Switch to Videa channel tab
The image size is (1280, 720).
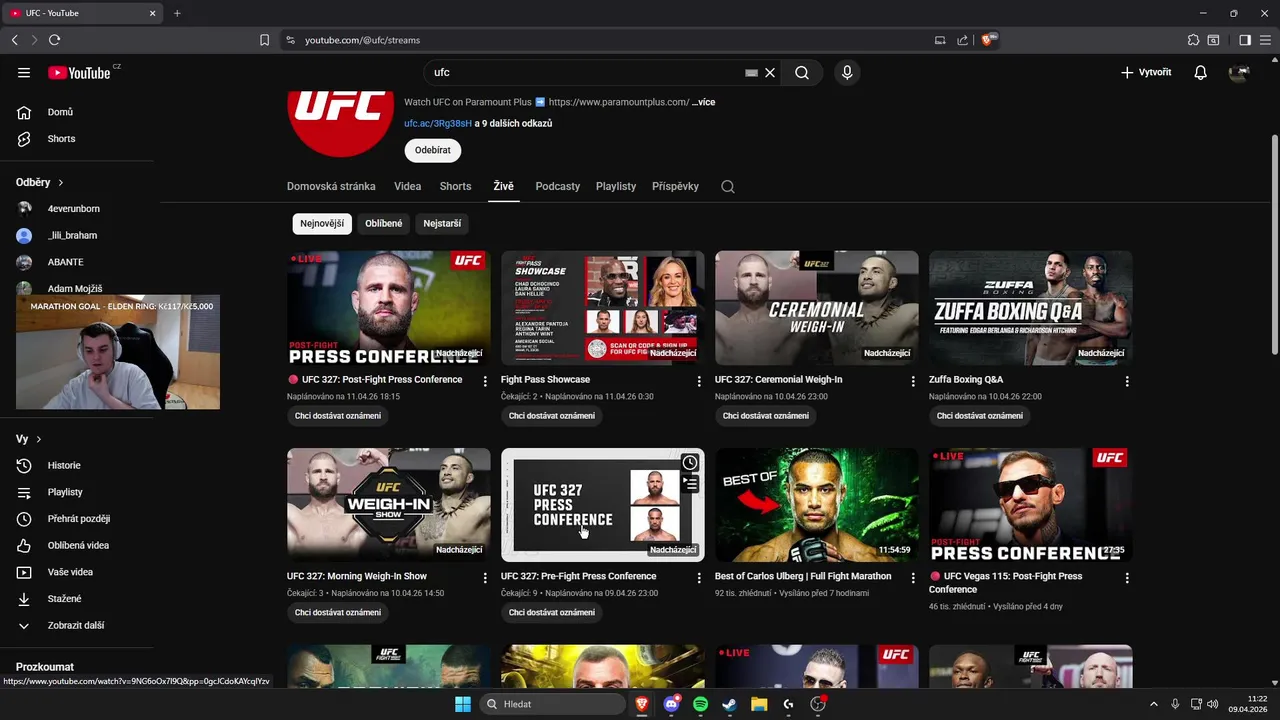408,187
